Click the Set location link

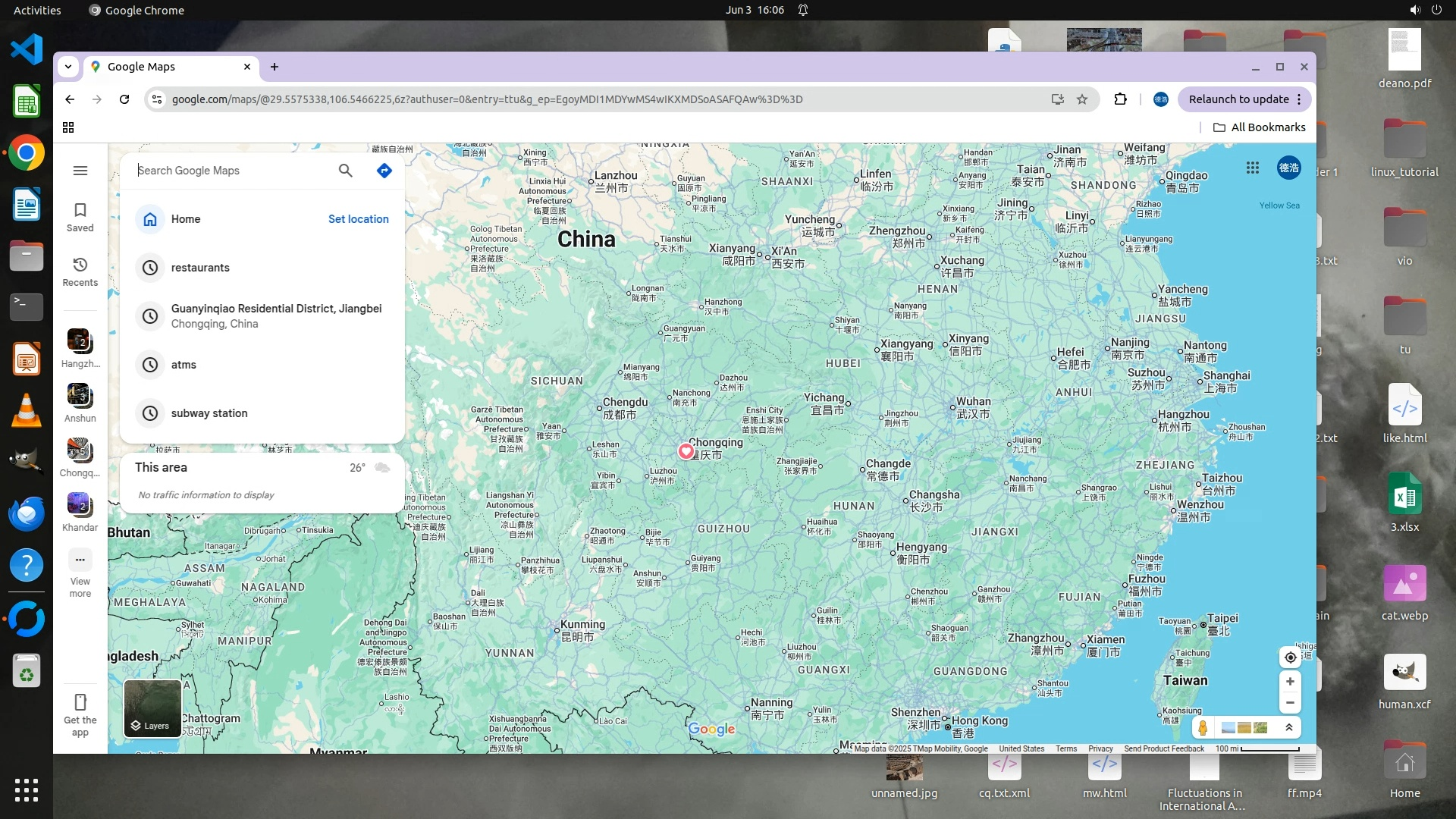pyautogui.click(x=358, y=219)
